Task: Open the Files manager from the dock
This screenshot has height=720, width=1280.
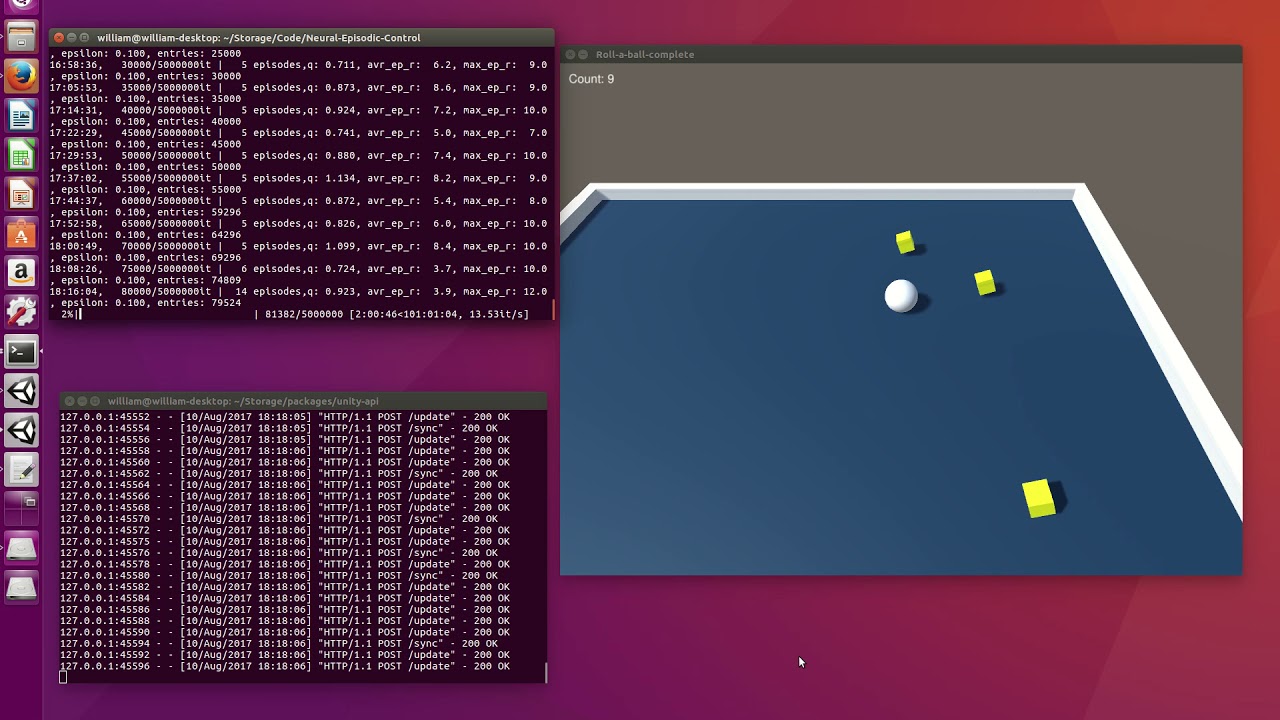Action: point(21,38)
